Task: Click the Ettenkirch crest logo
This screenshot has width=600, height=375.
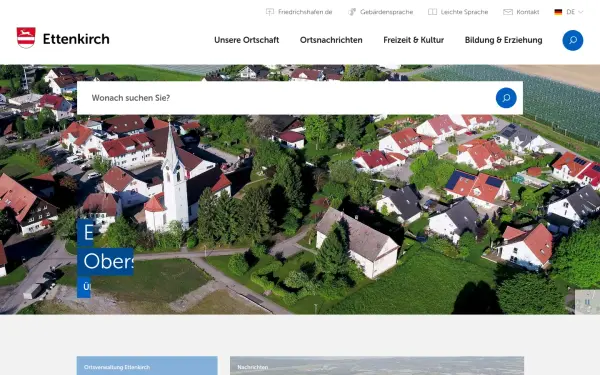Action: [x=26, y=38]
